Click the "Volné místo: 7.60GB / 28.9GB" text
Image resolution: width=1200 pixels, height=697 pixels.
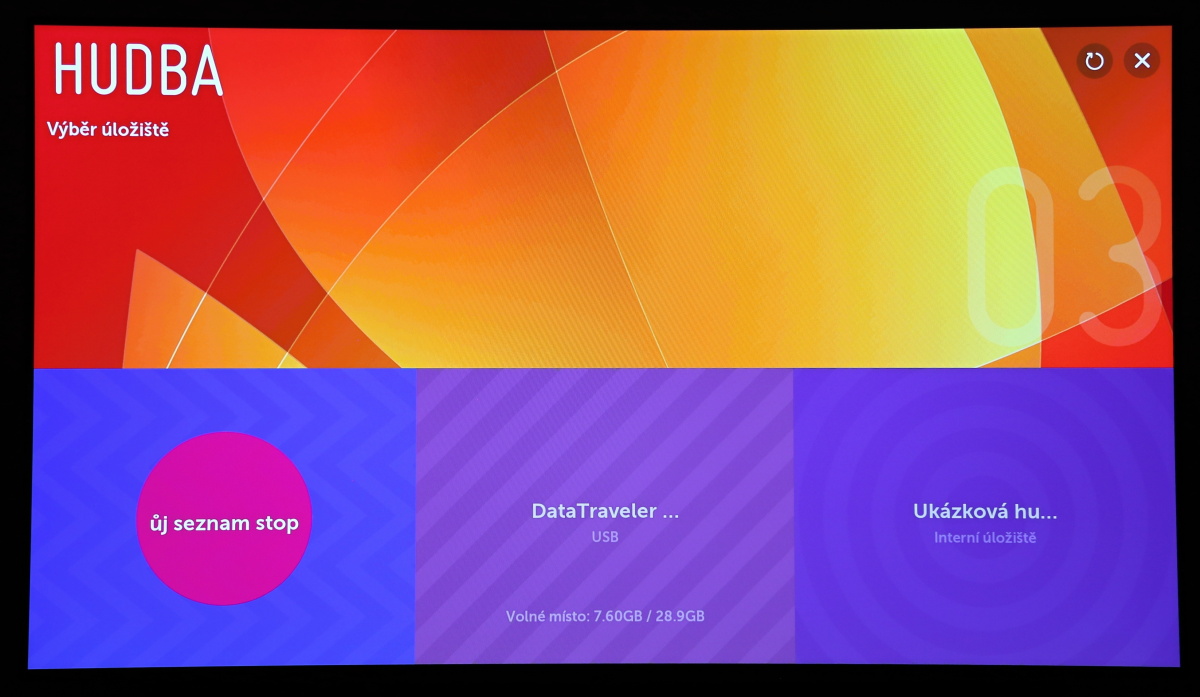(x=605, y=616)
